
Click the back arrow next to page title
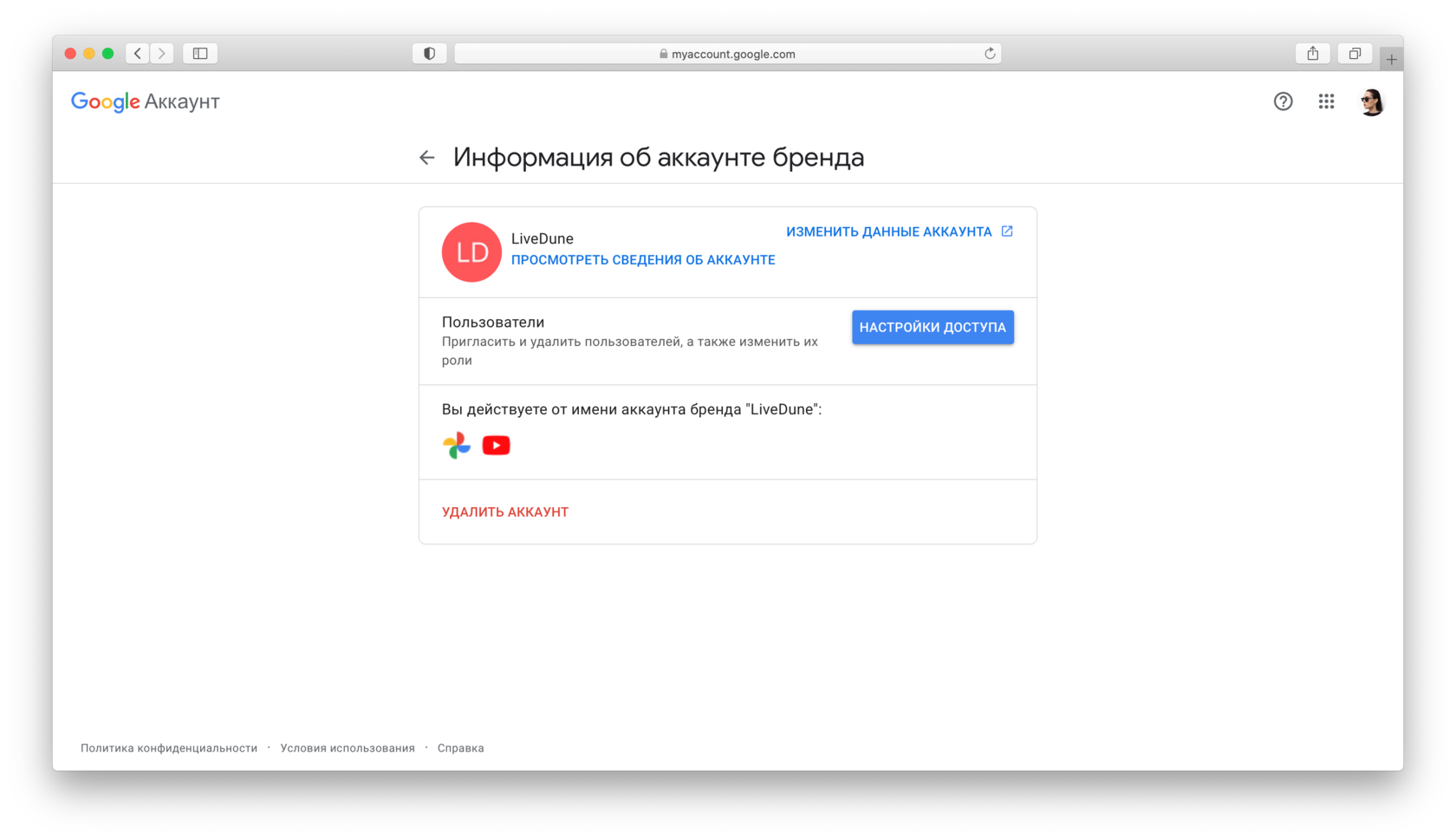(426, 158)
